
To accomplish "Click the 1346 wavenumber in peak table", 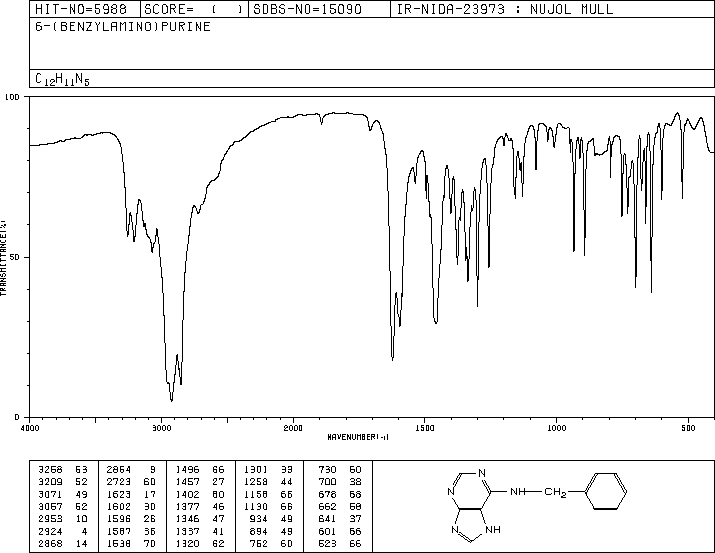I will coord(187,519).
